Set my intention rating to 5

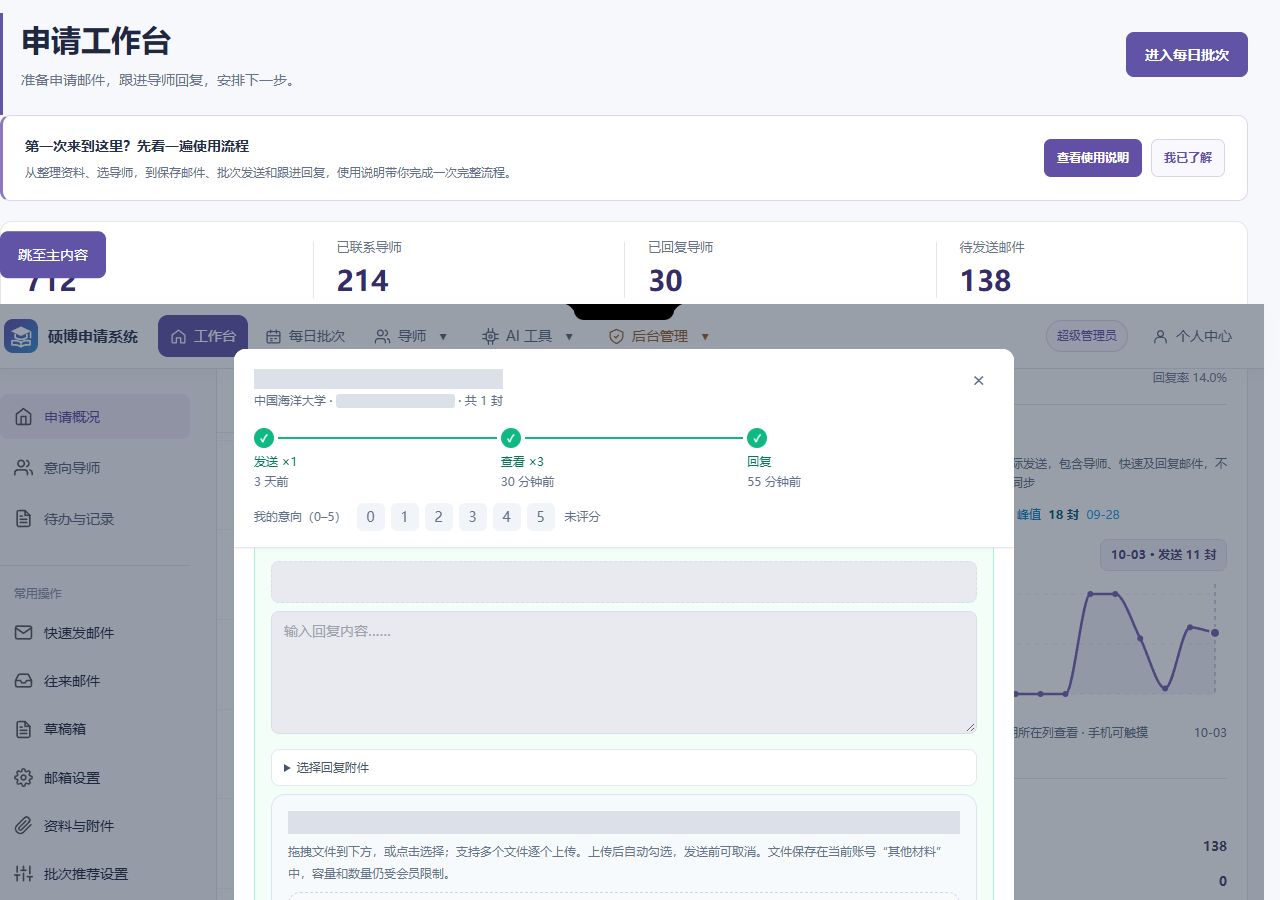[541, 517]
